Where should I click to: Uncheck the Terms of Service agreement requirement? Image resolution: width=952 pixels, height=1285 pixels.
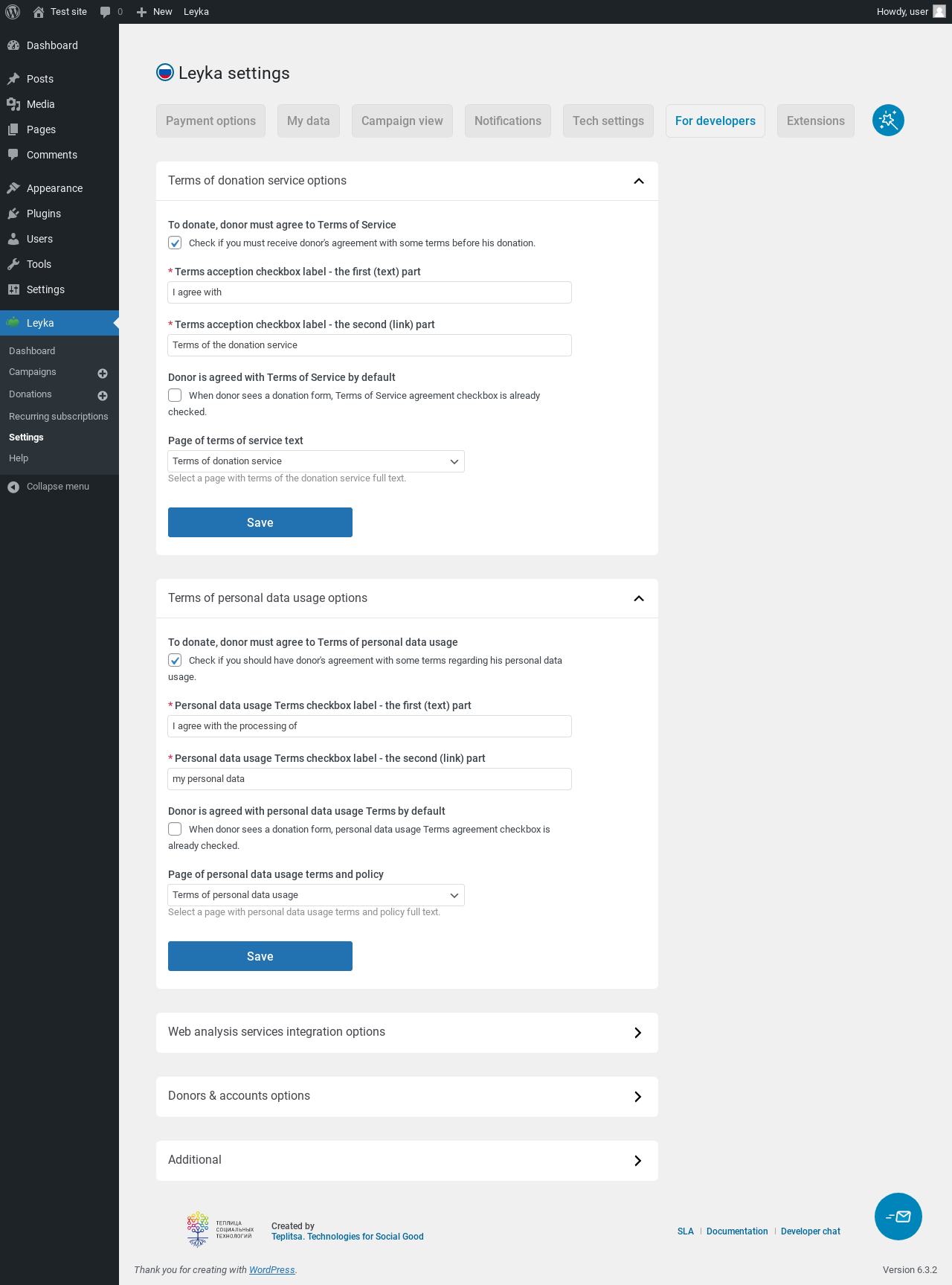point(175,243)
